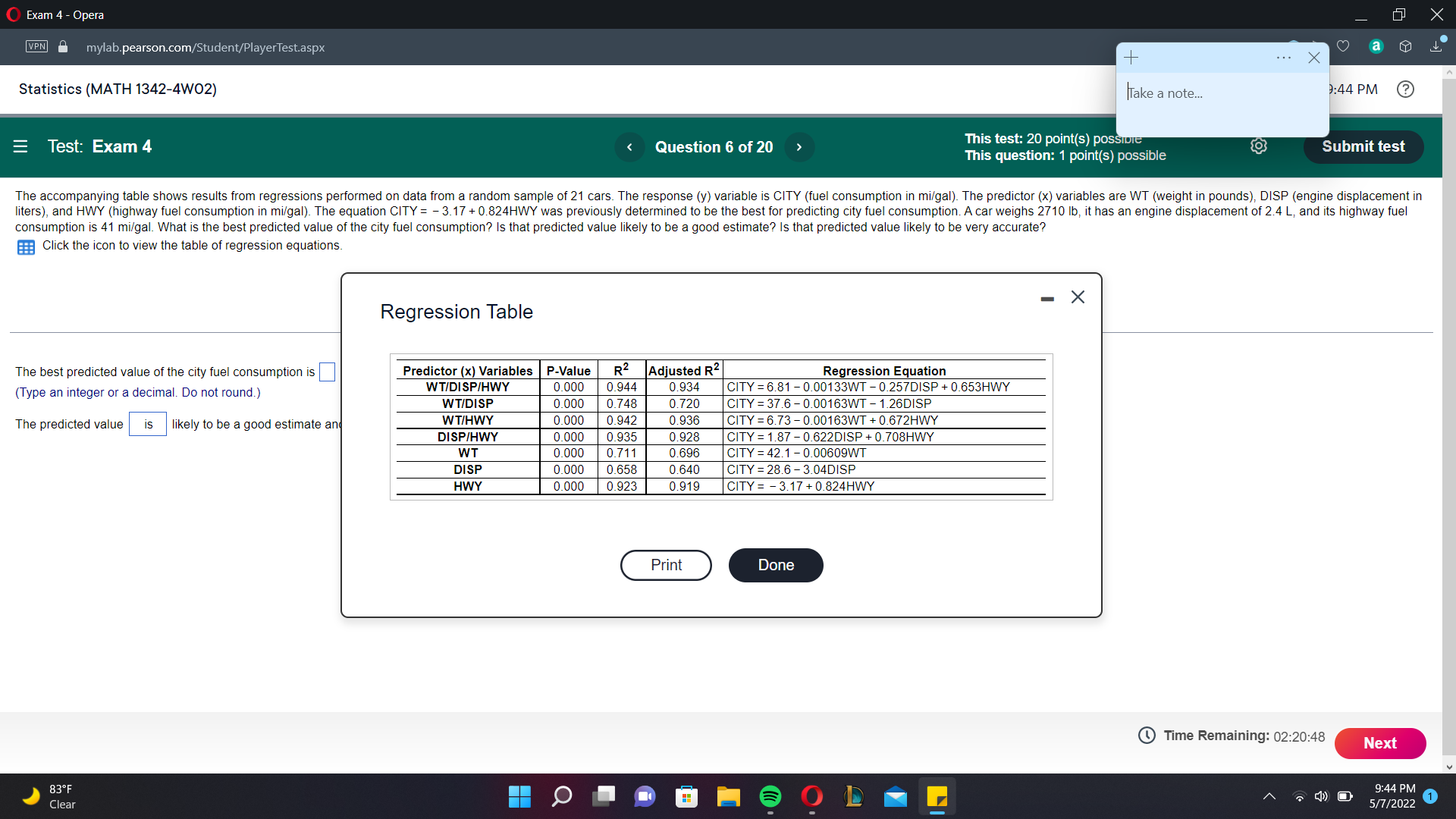Submit the test
This screenshot has width=1456, height=819.
[x=1363, y=146]
